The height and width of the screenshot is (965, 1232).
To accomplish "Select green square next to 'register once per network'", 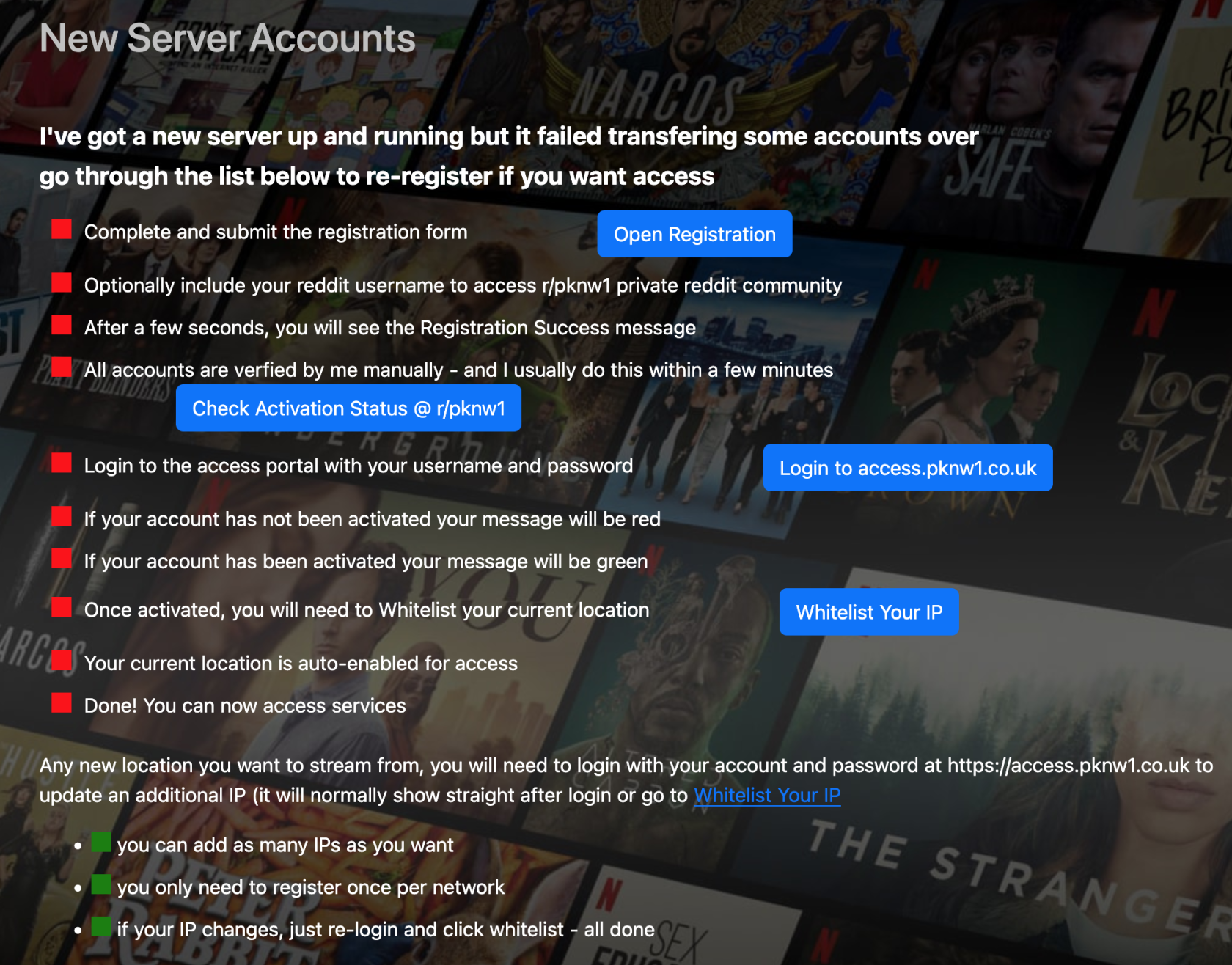I will [x=101, y=884].
